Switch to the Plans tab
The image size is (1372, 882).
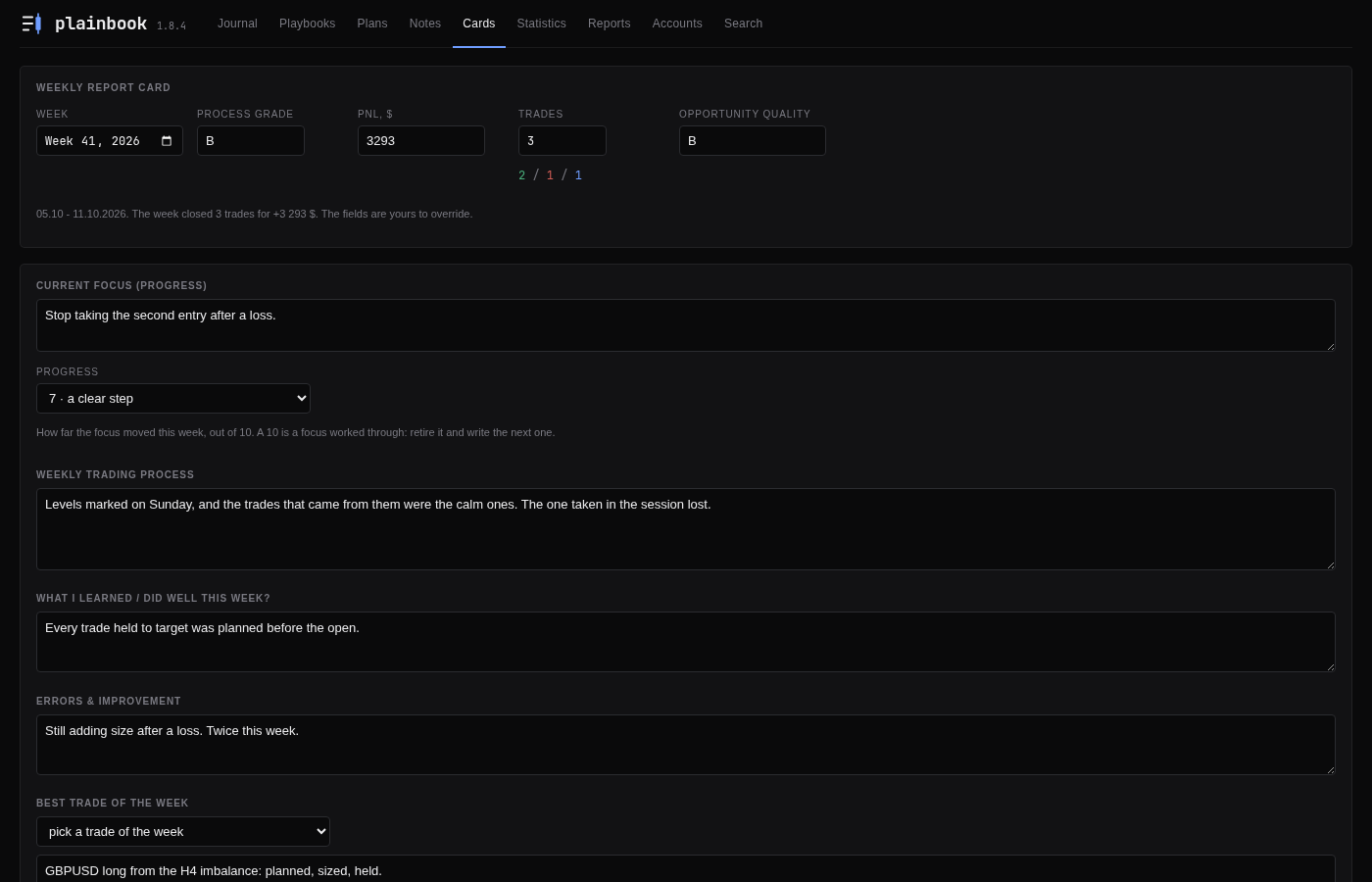(x=372, y=24)
